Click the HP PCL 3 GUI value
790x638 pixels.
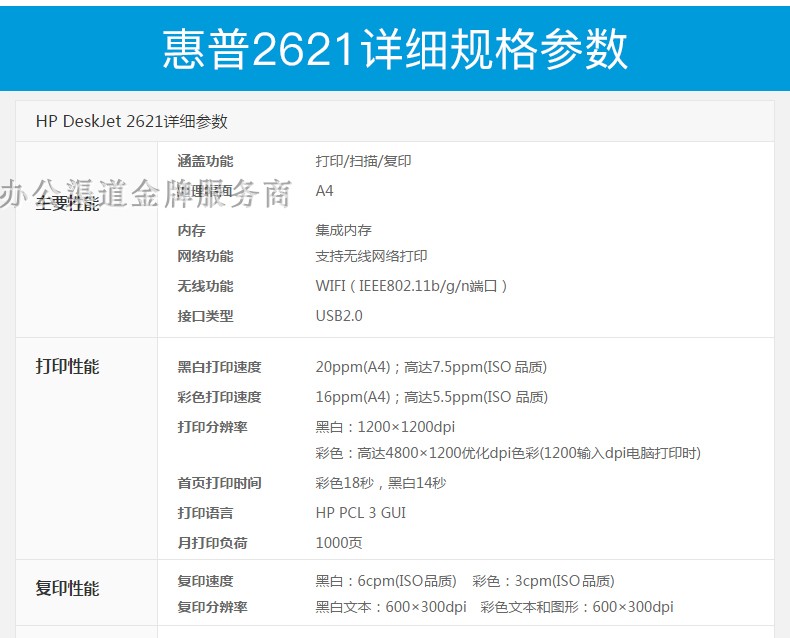361,513
